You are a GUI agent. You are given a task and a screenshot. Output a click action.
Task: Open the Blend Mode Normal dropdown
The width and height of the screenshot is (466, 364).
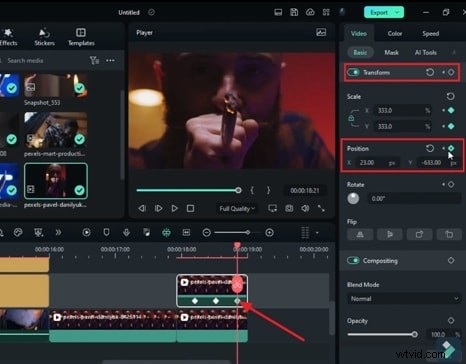(404, 299)
